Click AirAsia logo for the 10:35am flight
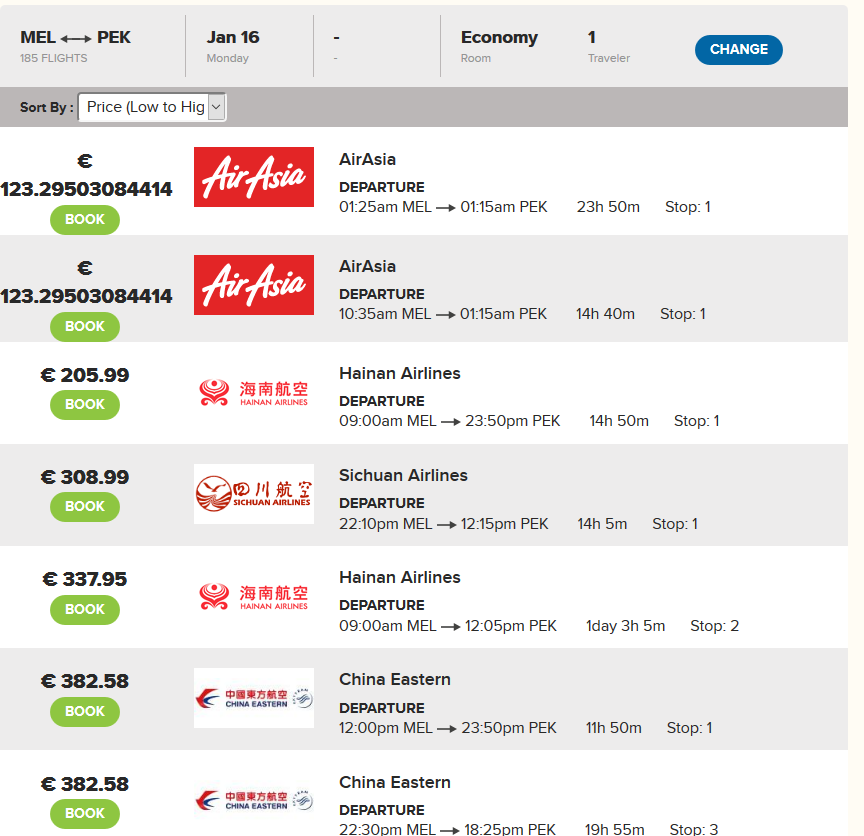The image size is (864, 836). point(253,285)
